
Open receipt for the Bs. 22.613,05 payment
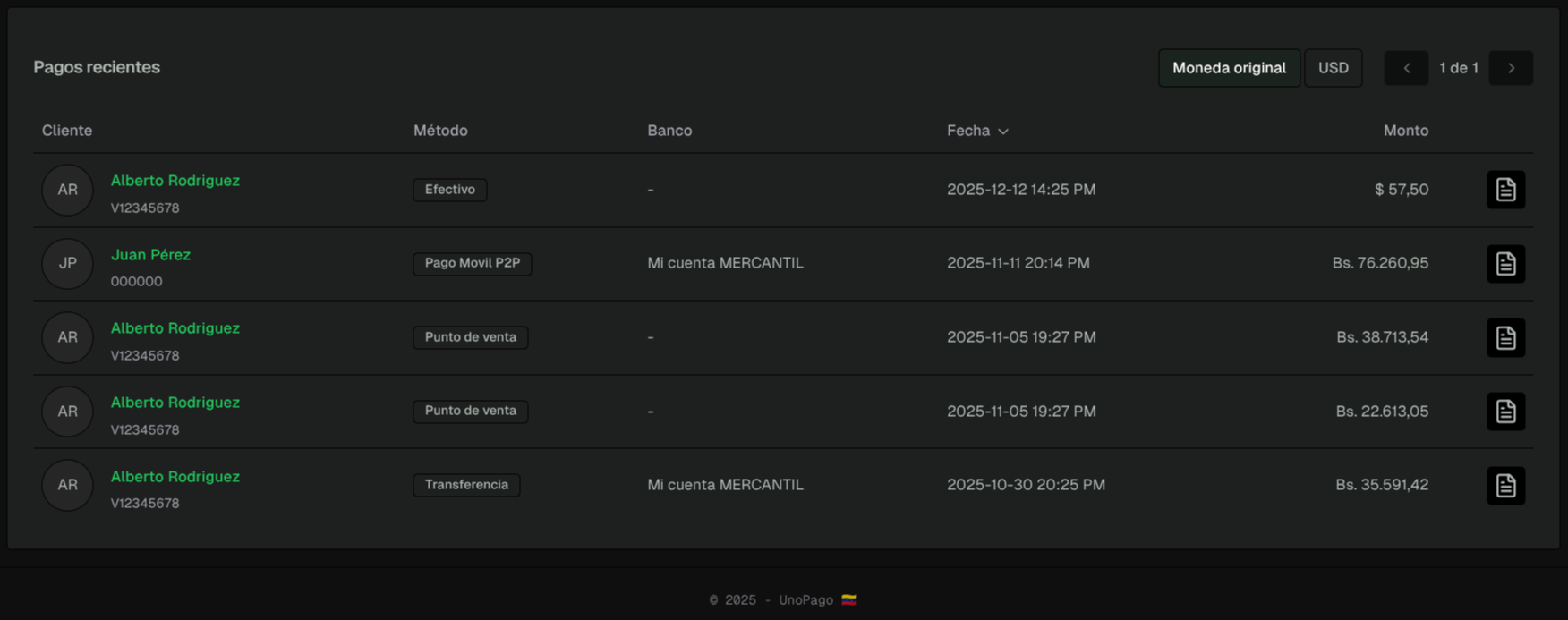click(x=1505, y=412)
